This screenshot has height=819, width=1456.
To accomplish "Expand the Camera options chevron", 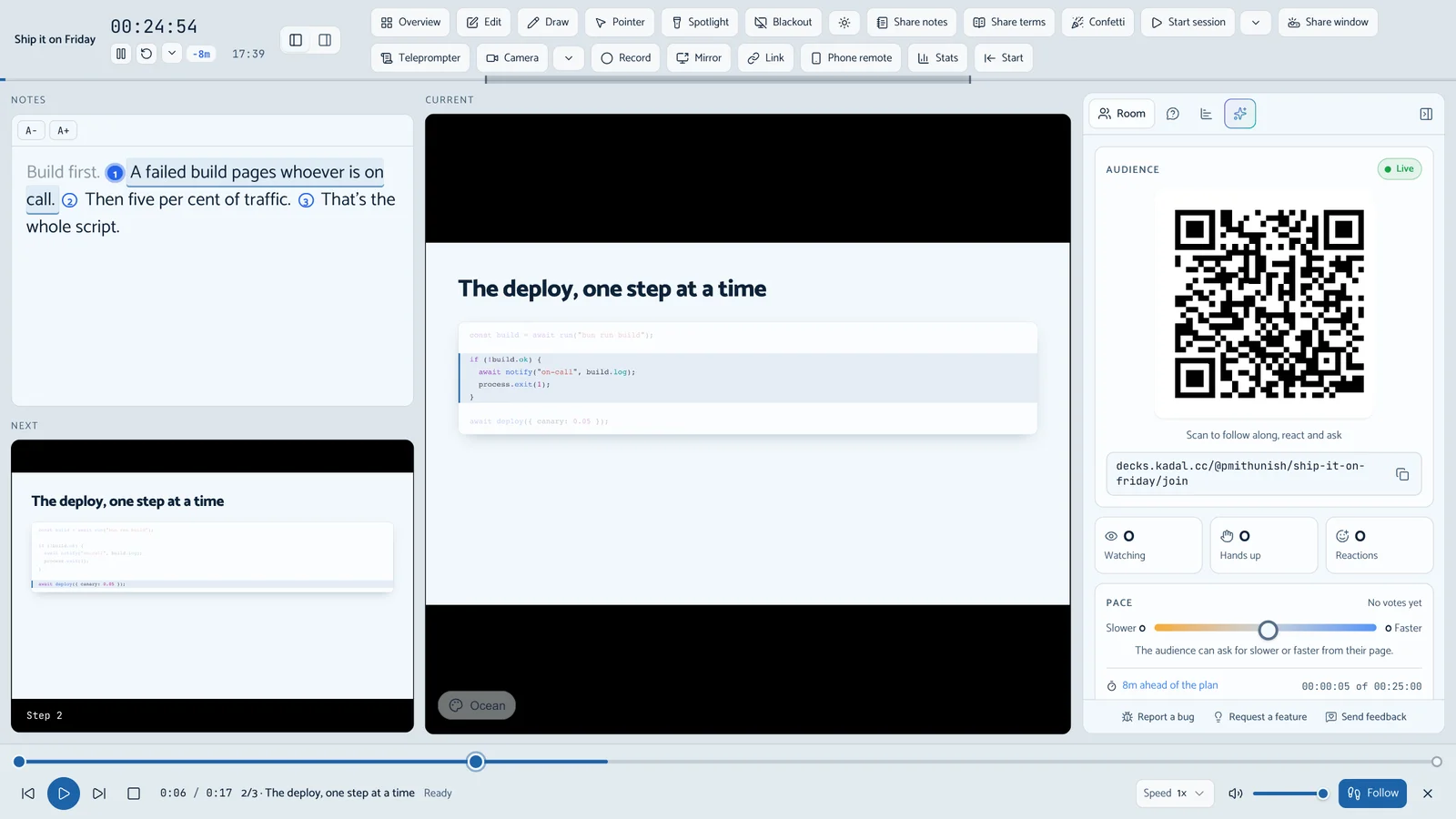I will (x=569, y=57).
